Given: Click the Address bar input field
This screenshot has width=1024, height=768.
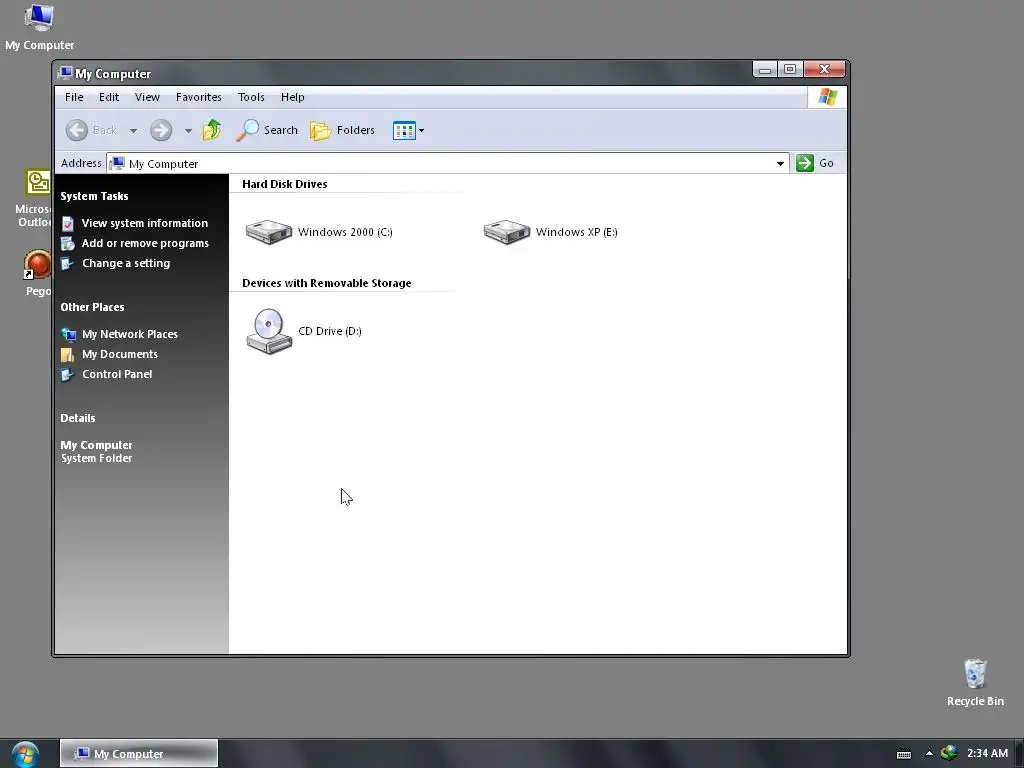Looking at the screenshot, I should click(447, 163).
